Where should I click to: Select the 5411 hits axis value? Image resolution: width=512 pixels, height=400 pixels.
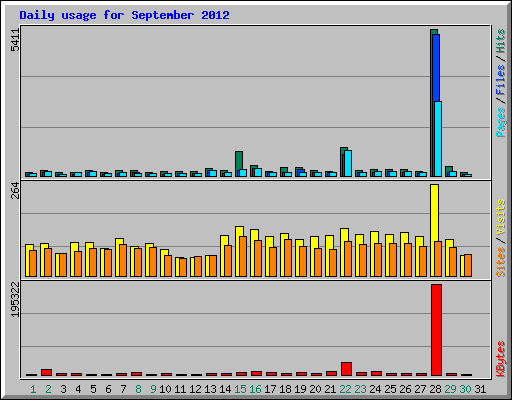click(x=15, y=40)
